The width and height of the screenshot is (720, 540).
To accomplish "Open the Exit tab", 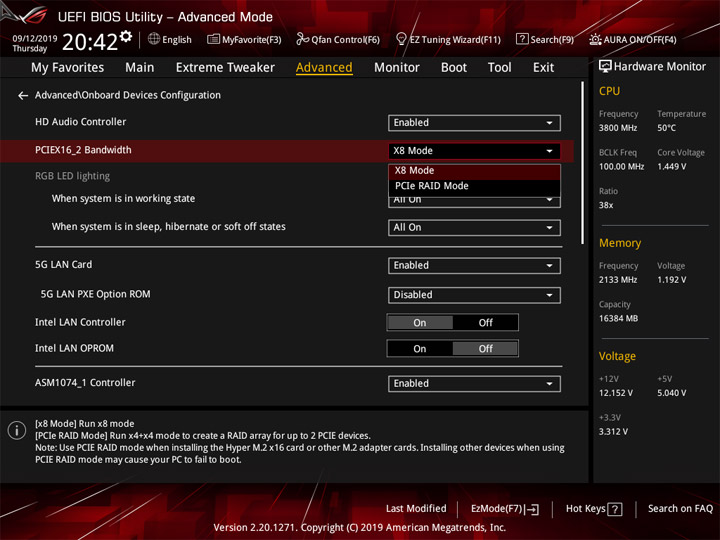I will (x=543, y=68).
